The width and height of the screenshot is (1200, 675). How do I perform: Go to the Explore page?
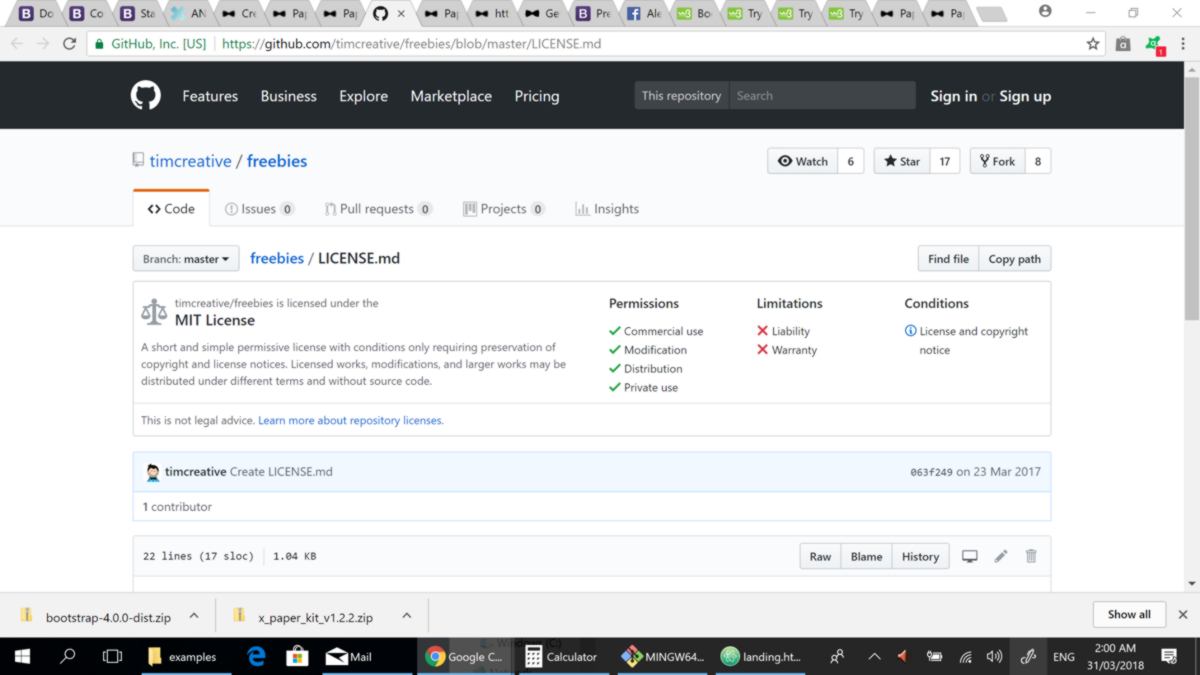click(363, 96)
